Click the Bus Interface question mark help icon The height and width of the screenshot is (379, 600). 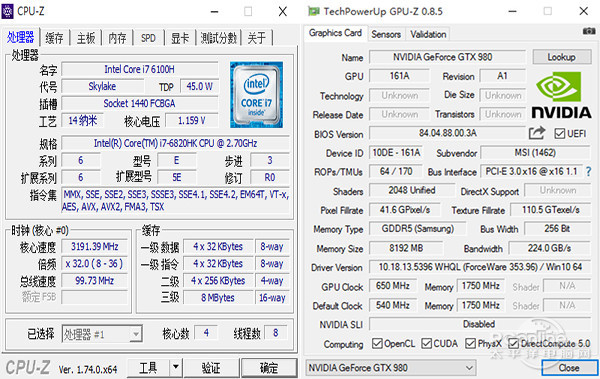tap(588, 172)
